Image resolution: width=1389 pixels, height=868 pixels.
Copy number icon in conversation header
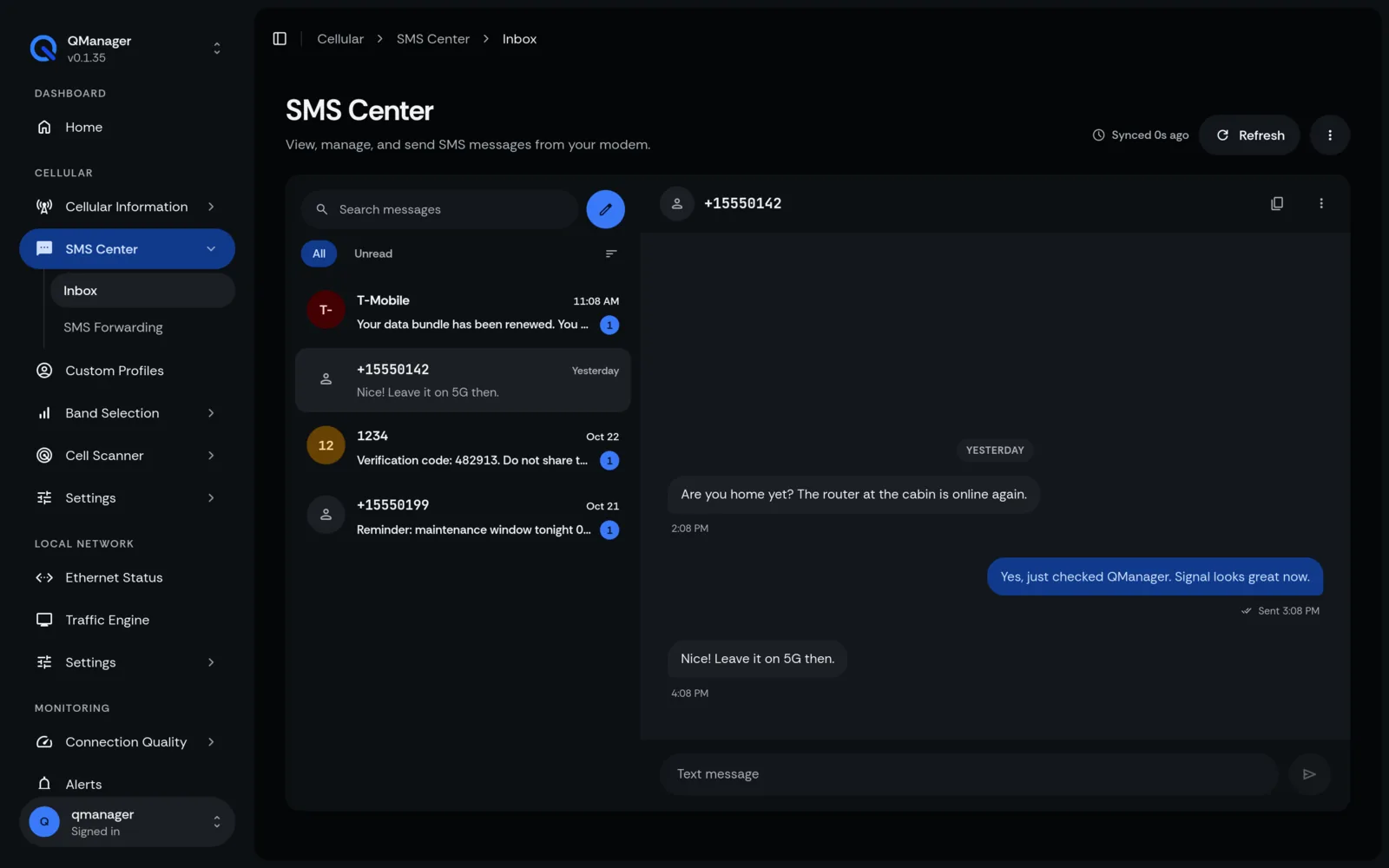tap(1277, 203)
